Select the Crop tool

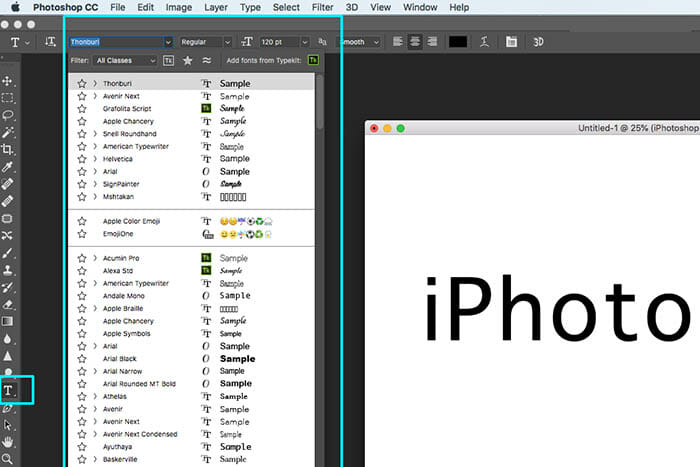point(7,149)
